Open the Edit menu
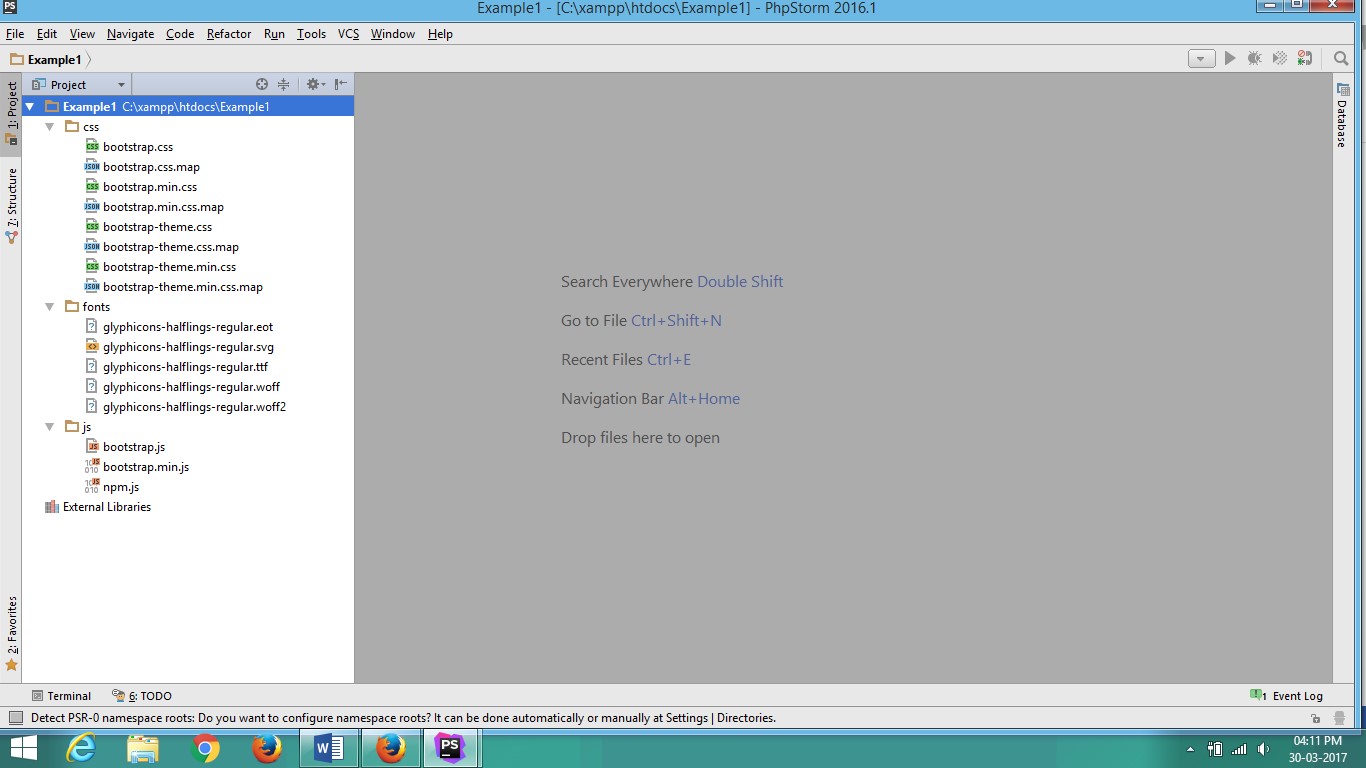The height and width of the screenshot is (768, 1366). (47, 34)
